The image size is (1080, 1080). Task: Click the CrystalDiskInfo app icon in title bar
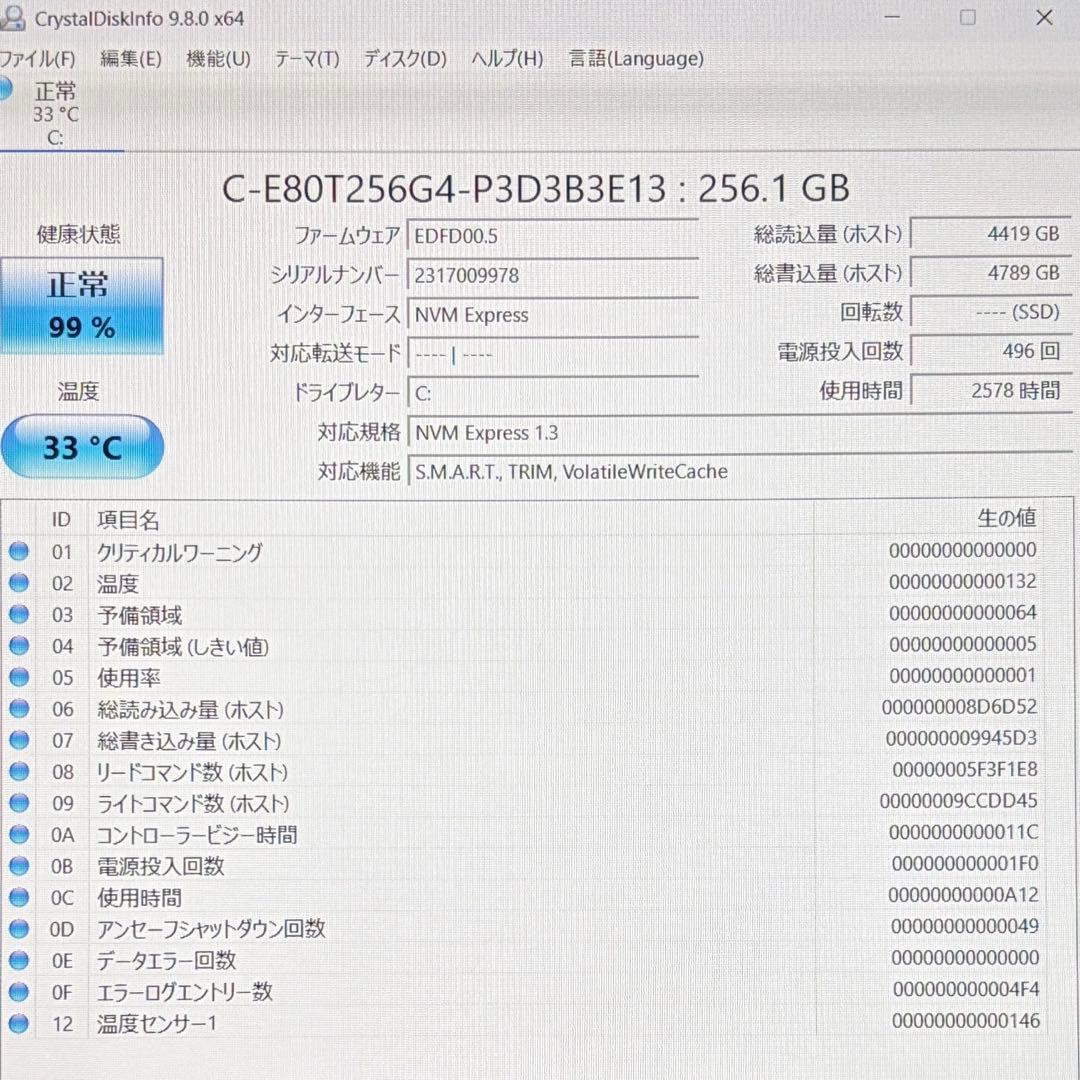(12, 18)
